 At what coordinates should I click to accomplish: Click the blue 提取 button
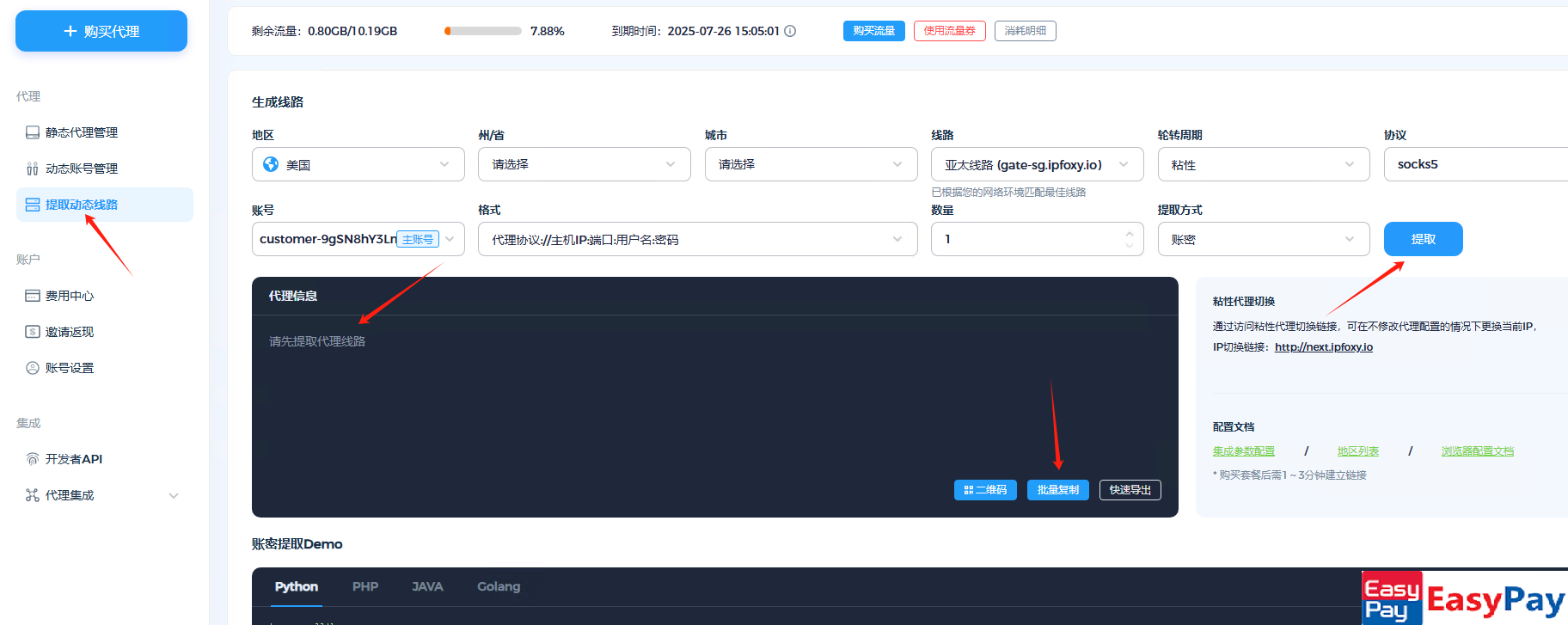click(1423, 239)
